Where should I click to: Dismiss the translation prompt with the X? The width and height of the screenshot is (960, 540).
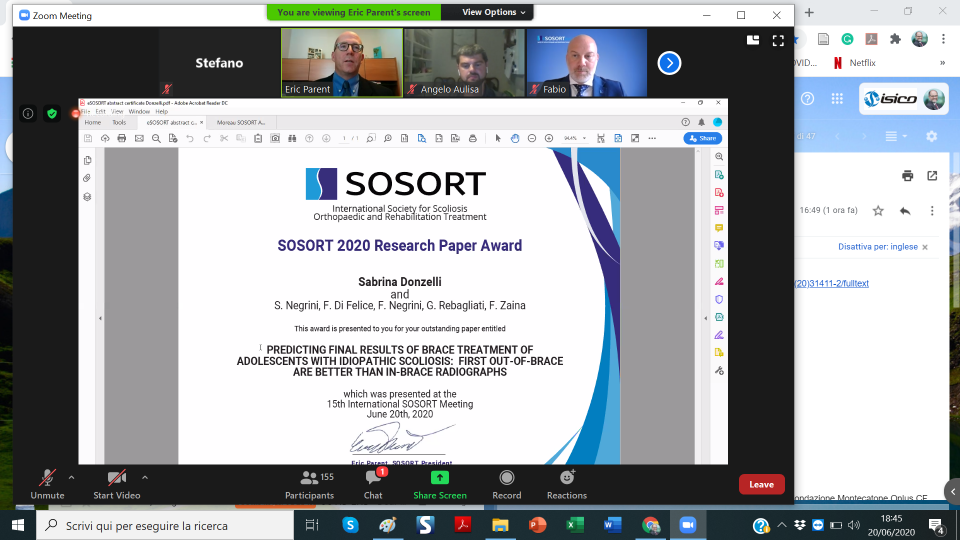[x=925, y=247]
